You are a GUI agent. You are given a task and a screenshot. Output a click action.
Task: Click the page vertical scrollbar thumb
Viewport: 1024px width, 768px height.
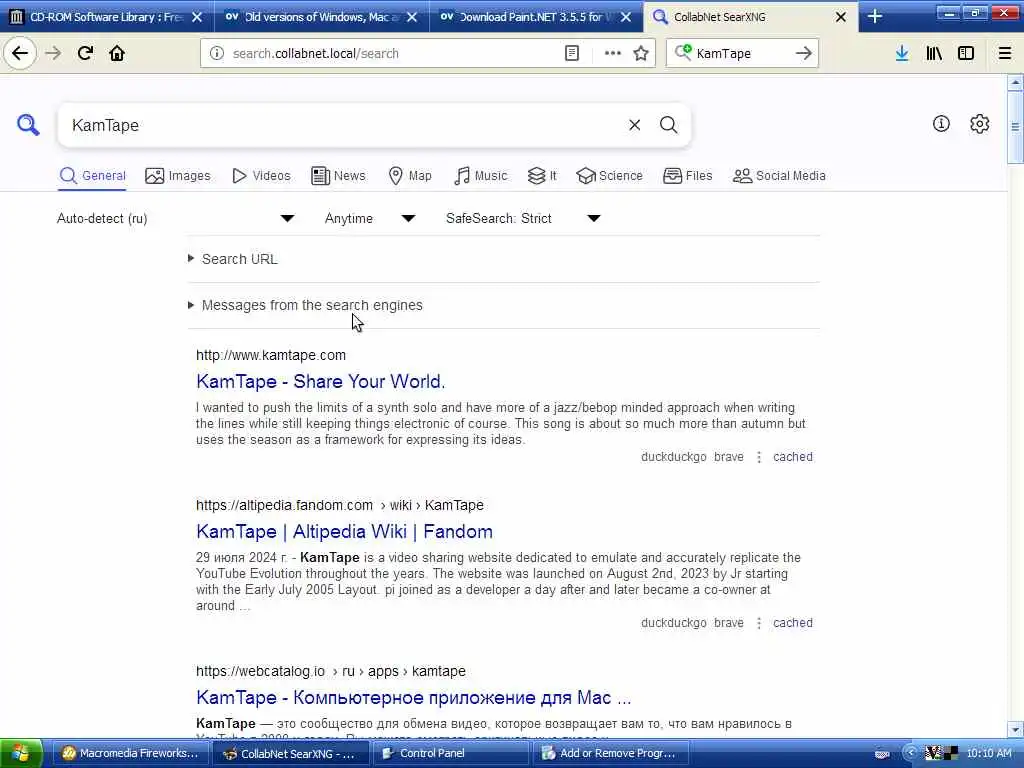(1014, 127)
